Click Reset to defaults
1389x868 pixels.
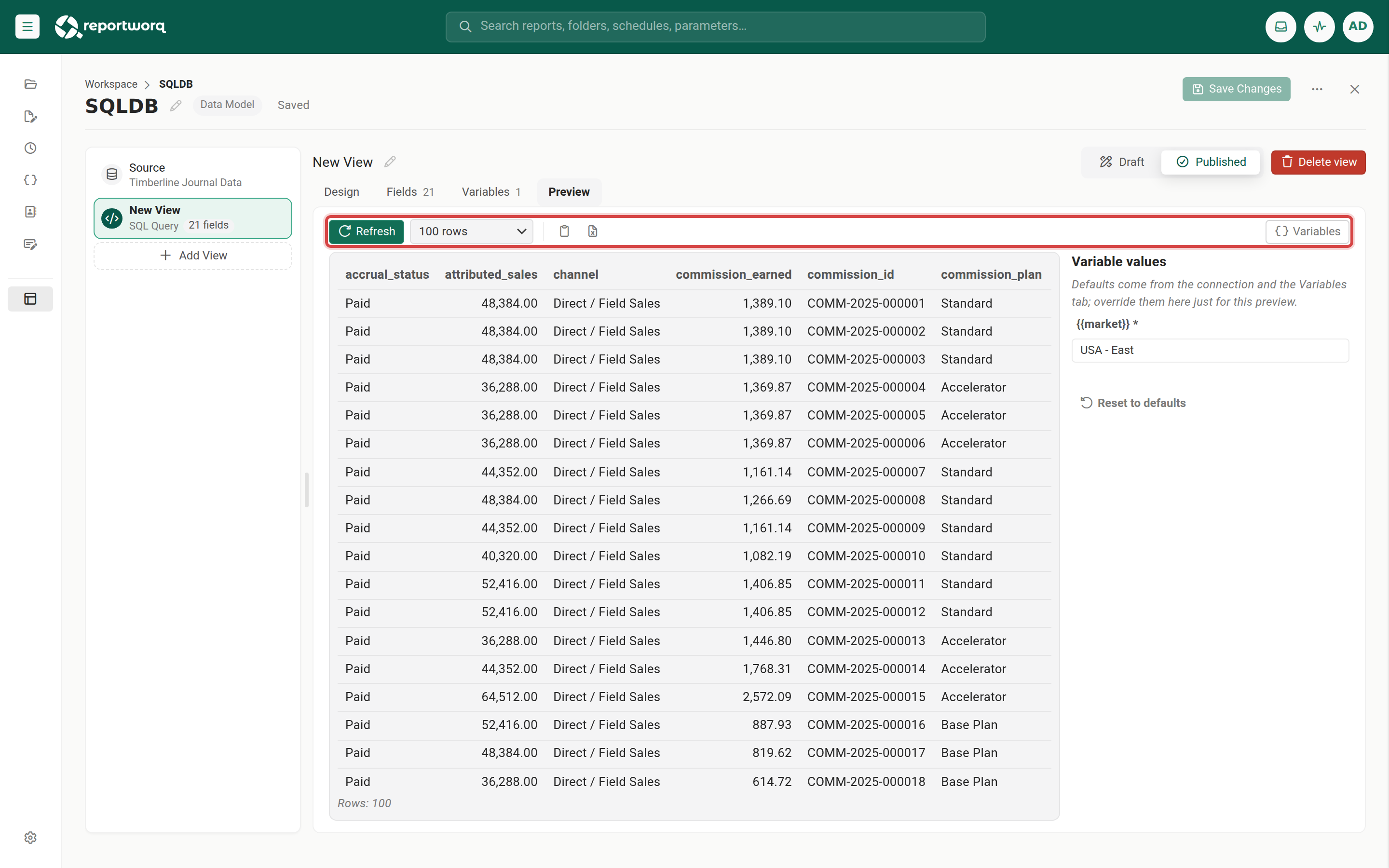pyautogui.click(x=1133, y=403)
